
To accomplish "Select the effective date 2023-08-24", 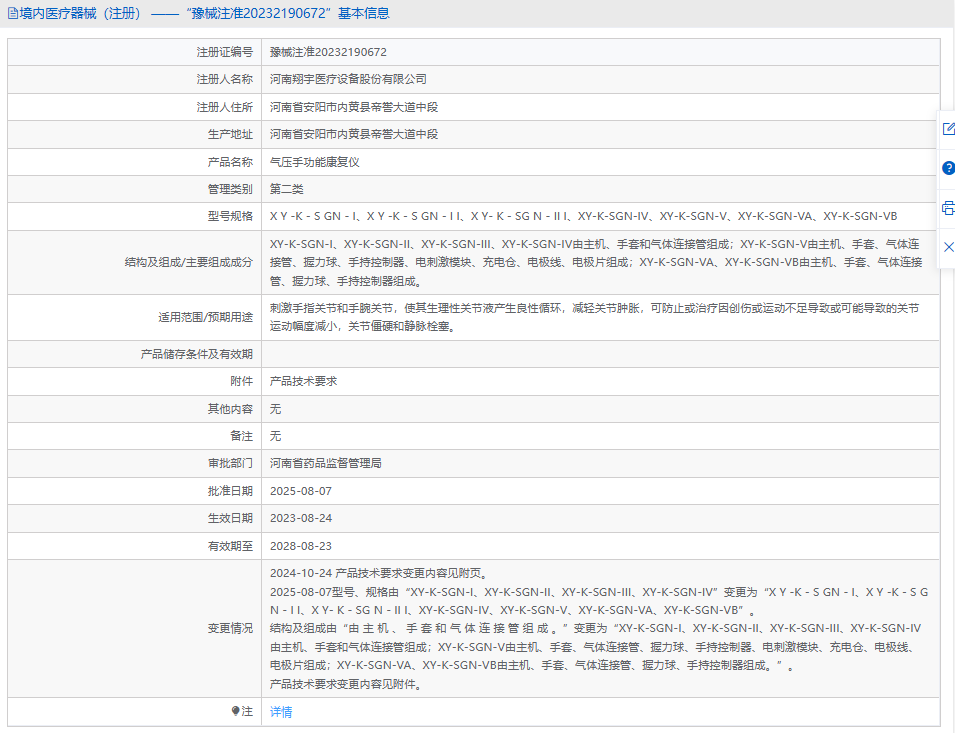I will 300,519.
